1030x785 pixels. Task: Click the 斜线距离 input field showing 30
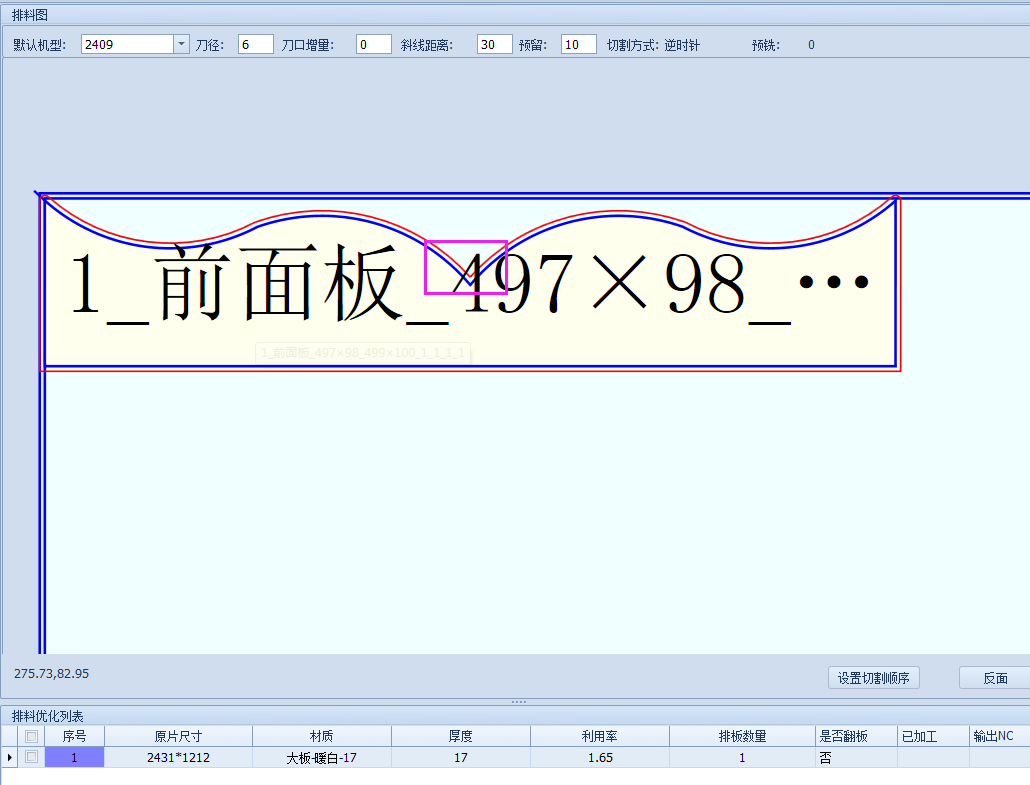pyautogui.click(x=495, y=44)
